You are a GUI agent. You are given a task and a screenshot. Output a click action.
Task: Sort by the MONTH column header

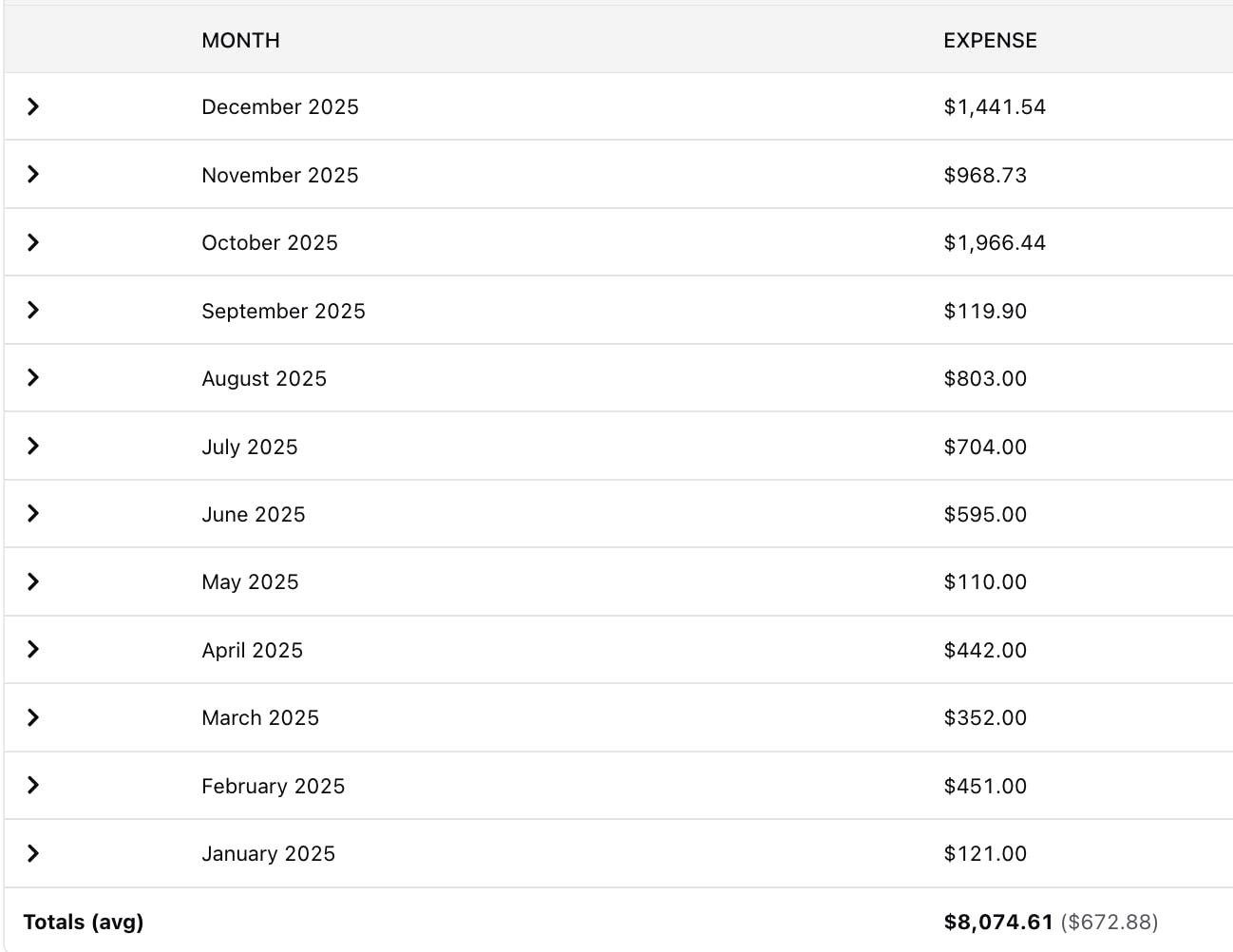point(240,40)
